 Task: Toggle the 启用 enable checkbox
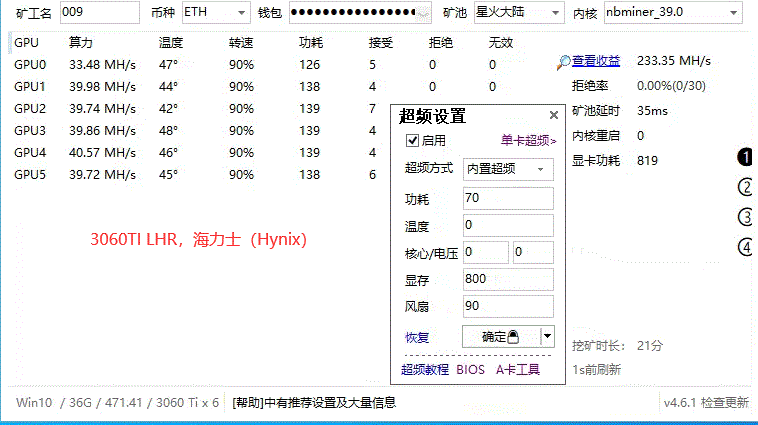412,141
